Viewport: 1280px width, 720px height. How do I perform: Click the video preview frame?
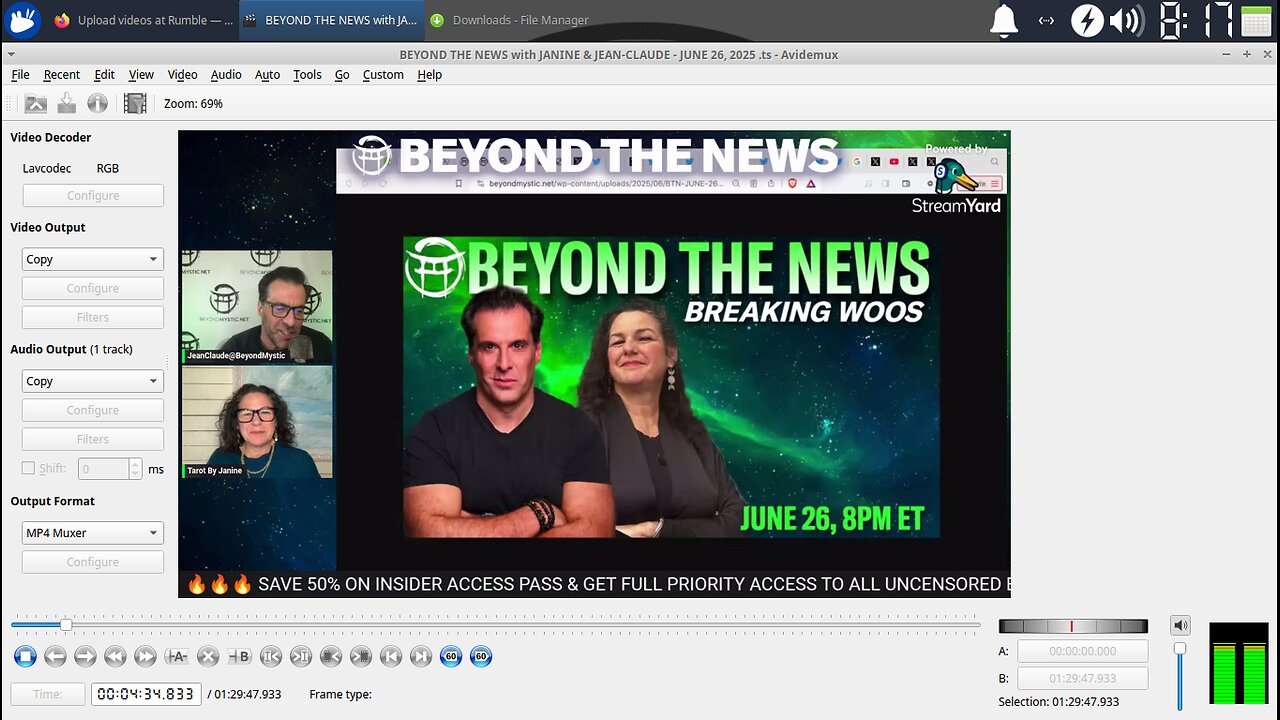(x=594, y=364)
